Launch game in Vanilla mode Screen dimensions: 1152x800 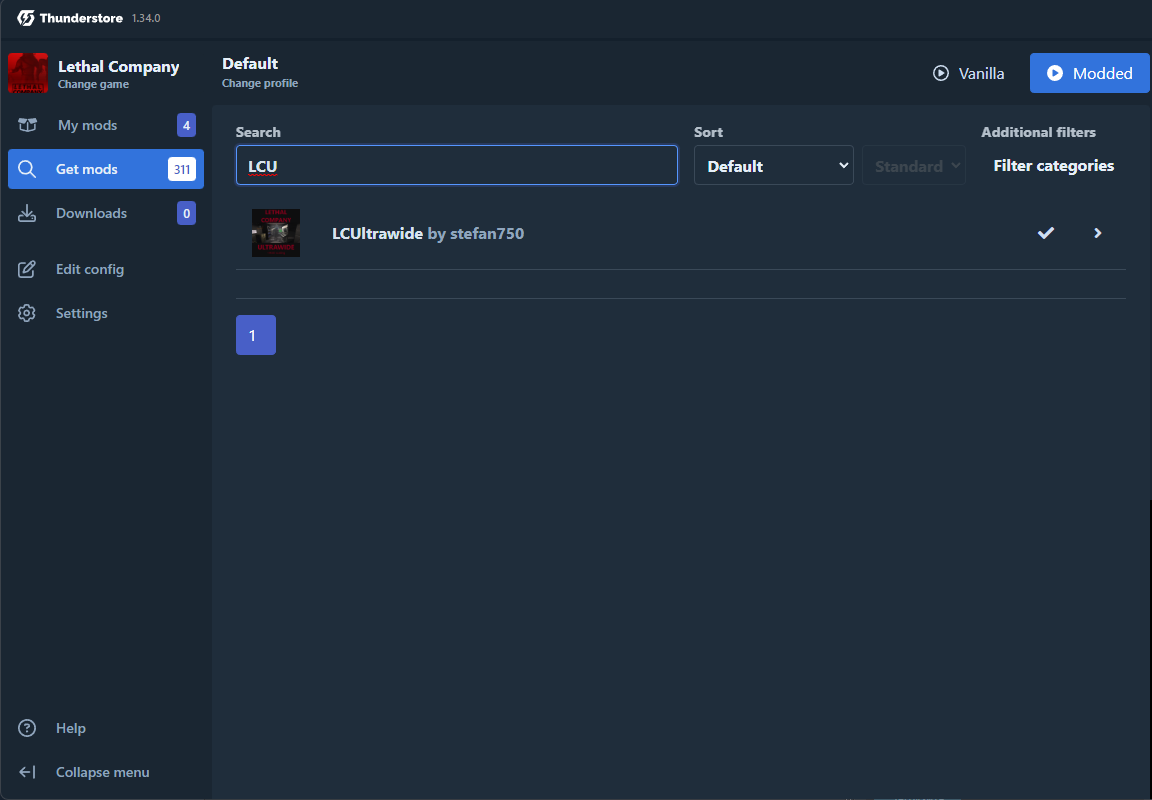(968, 73)
